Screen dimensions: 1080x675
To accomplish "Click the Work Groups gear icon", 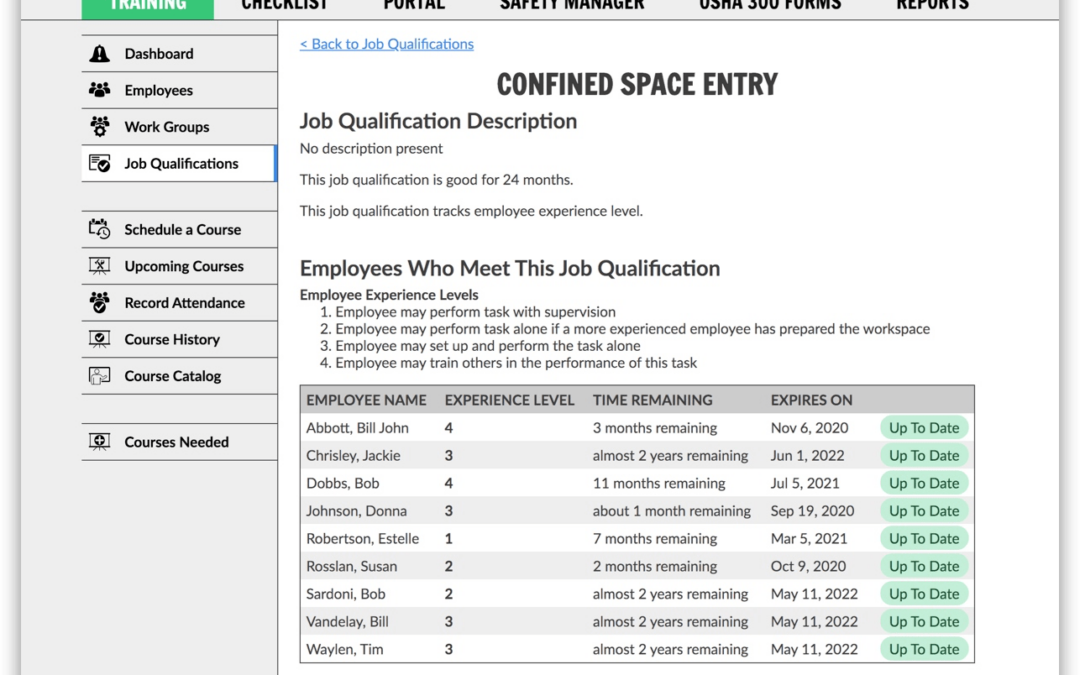I will click(99, 126).
